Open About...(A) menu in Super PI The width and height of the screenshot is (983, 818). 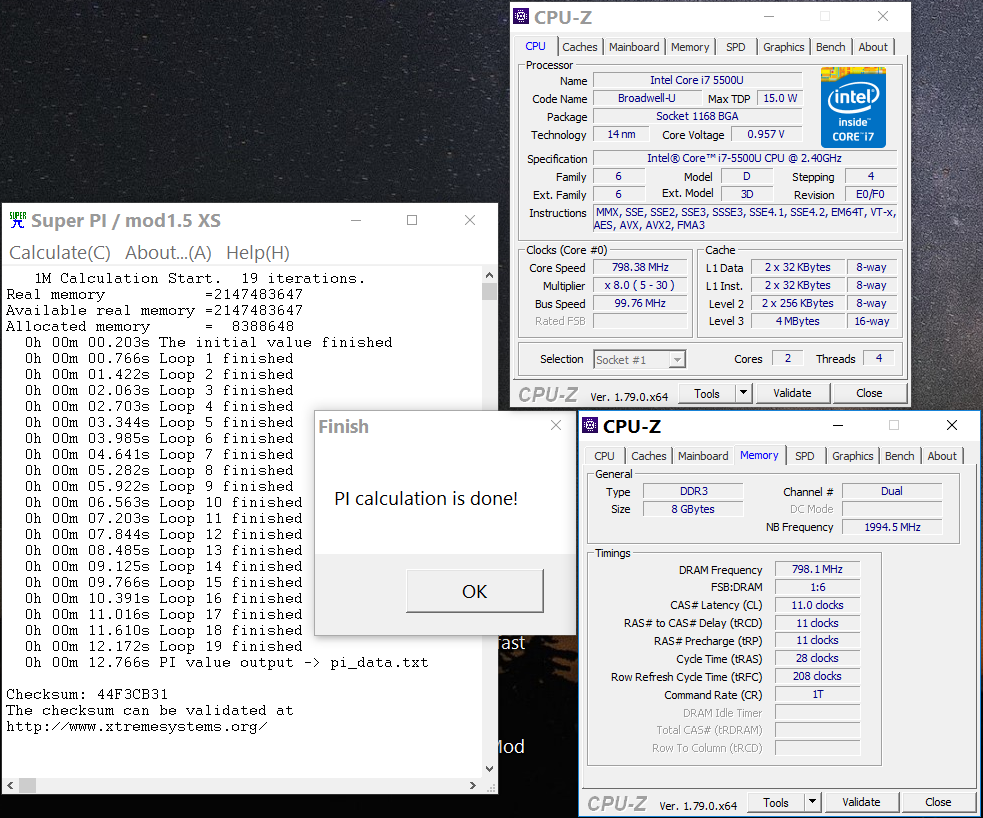pos(168,253)
